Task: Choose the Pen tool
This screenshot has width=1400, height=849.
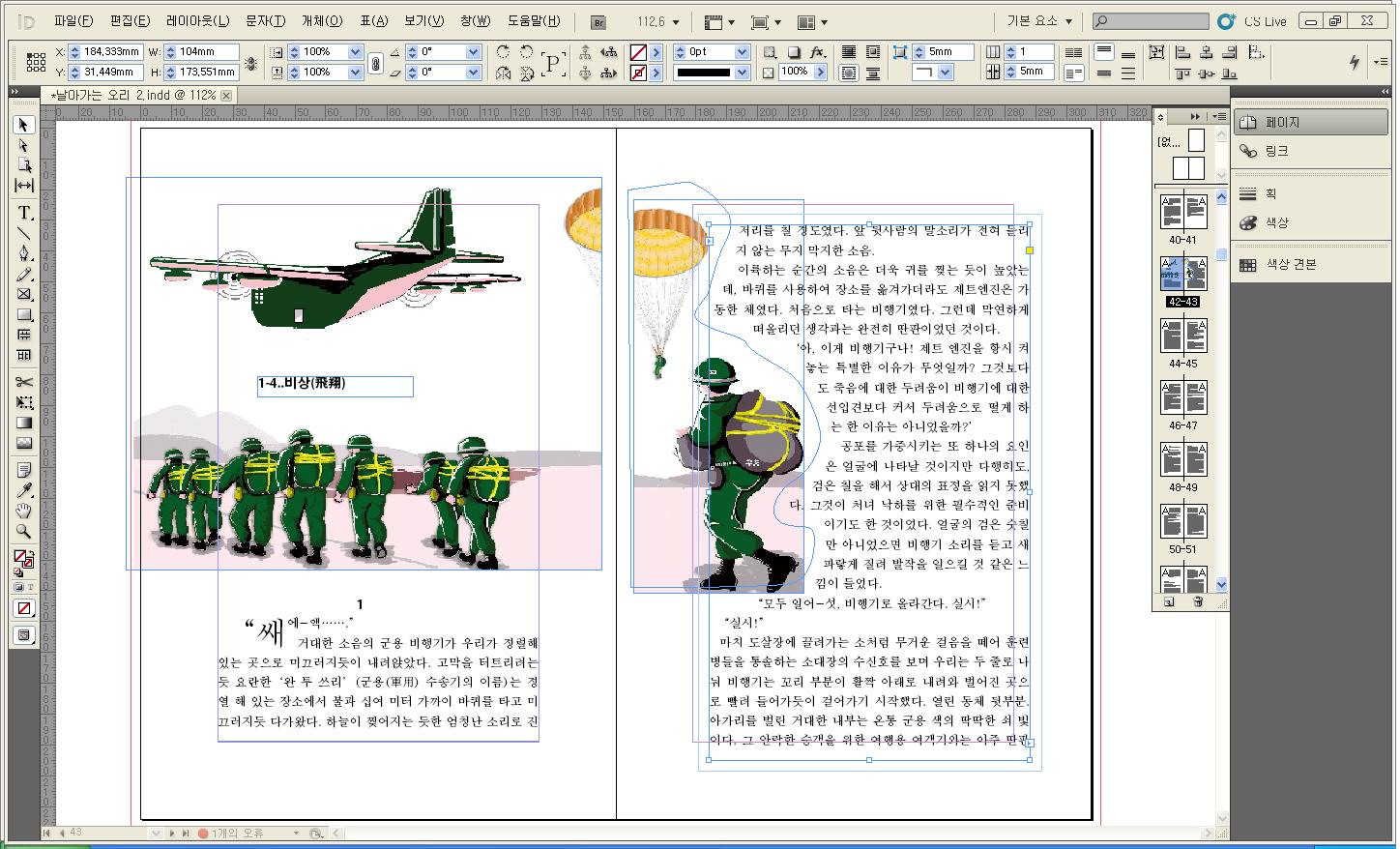Action: pyautogui.click(x=24, y=253)
